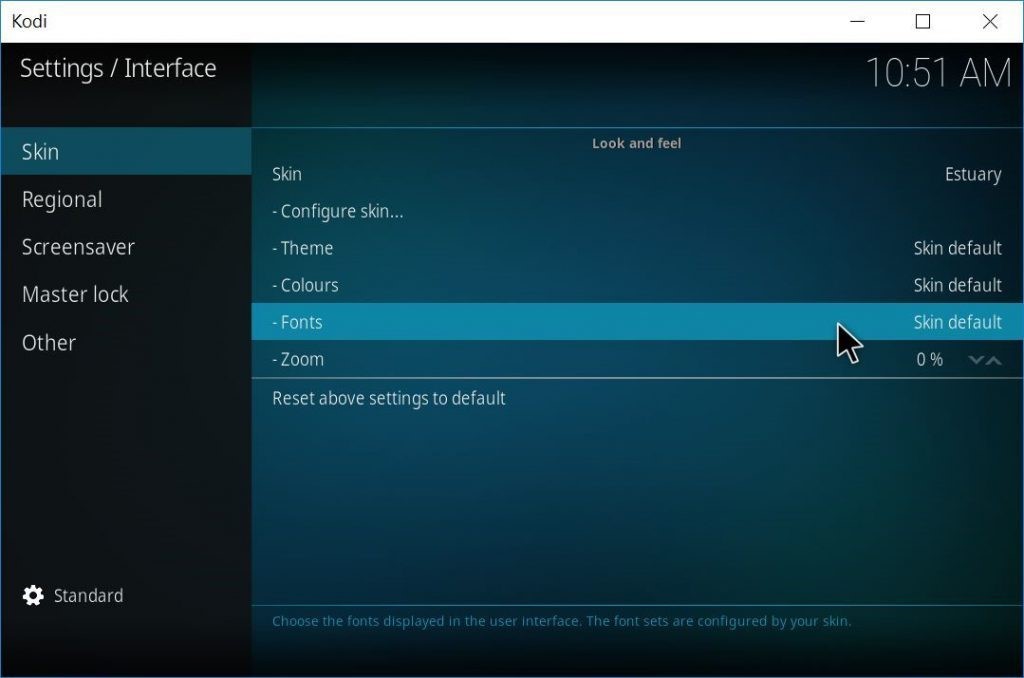Click the Zoom 0 % value
The image size is (1024, 678).
click(929, 359)
